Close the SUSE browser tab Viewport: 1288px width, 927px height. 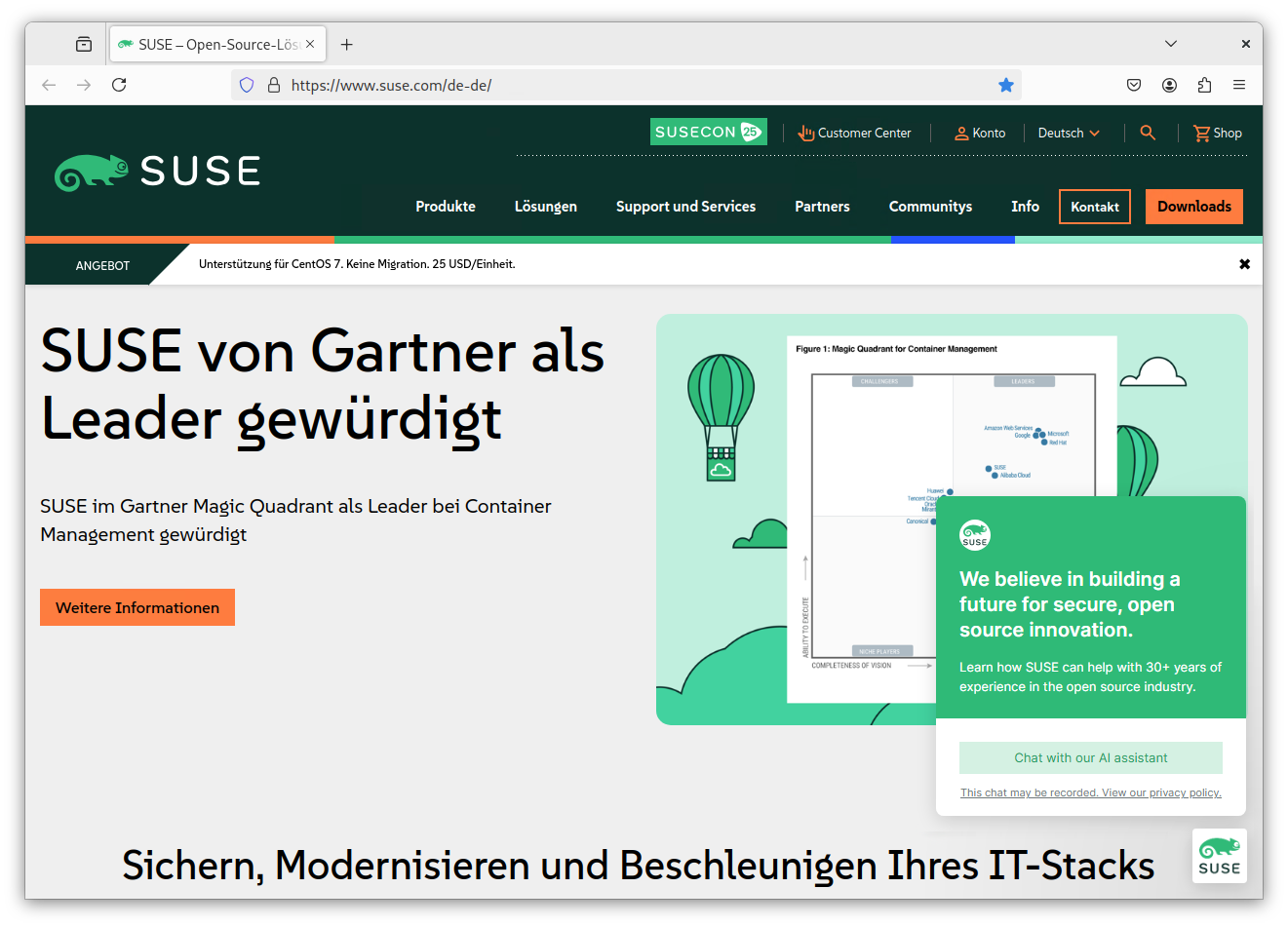tap(310, 44)
